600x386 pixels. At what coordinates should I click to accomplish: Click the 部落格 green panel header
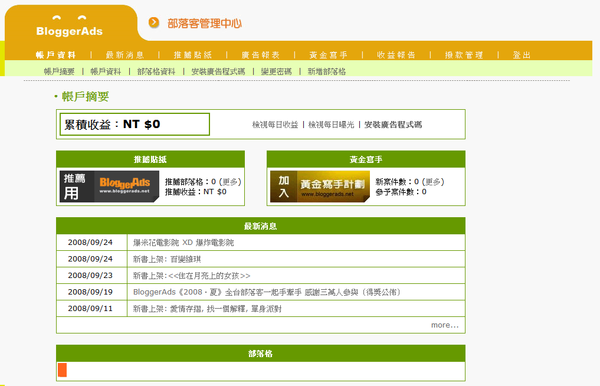tap(261, 353)
